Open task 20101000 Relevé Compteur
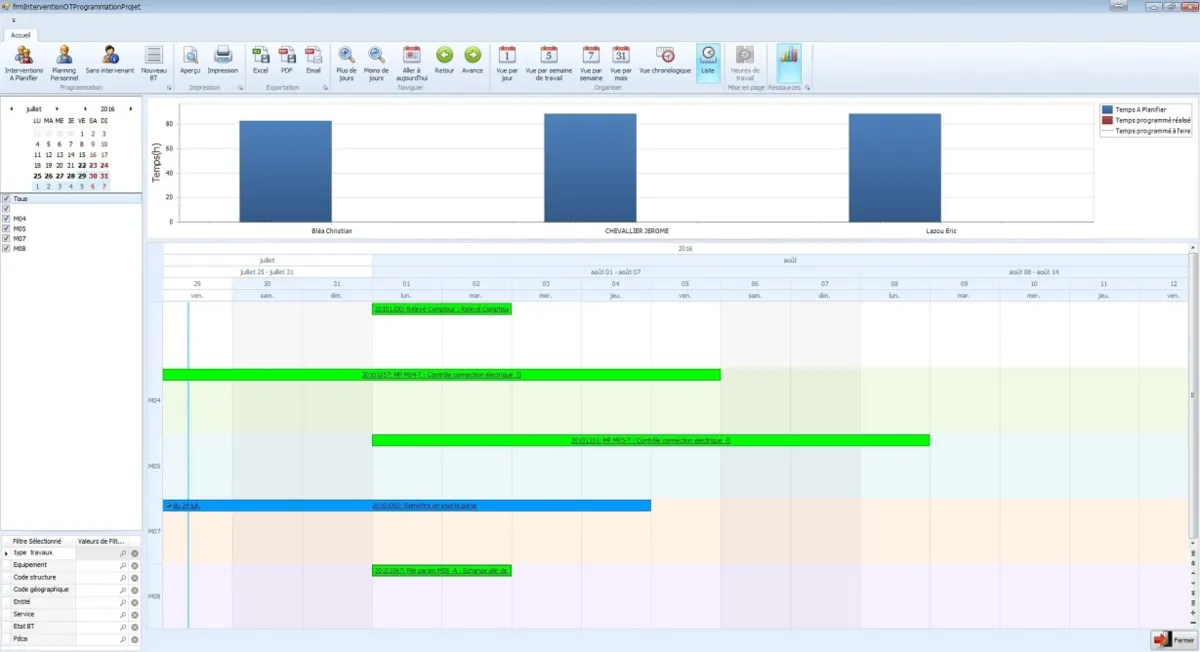The height and width of the screenshot is (652, 1200). tap(441, 309)
